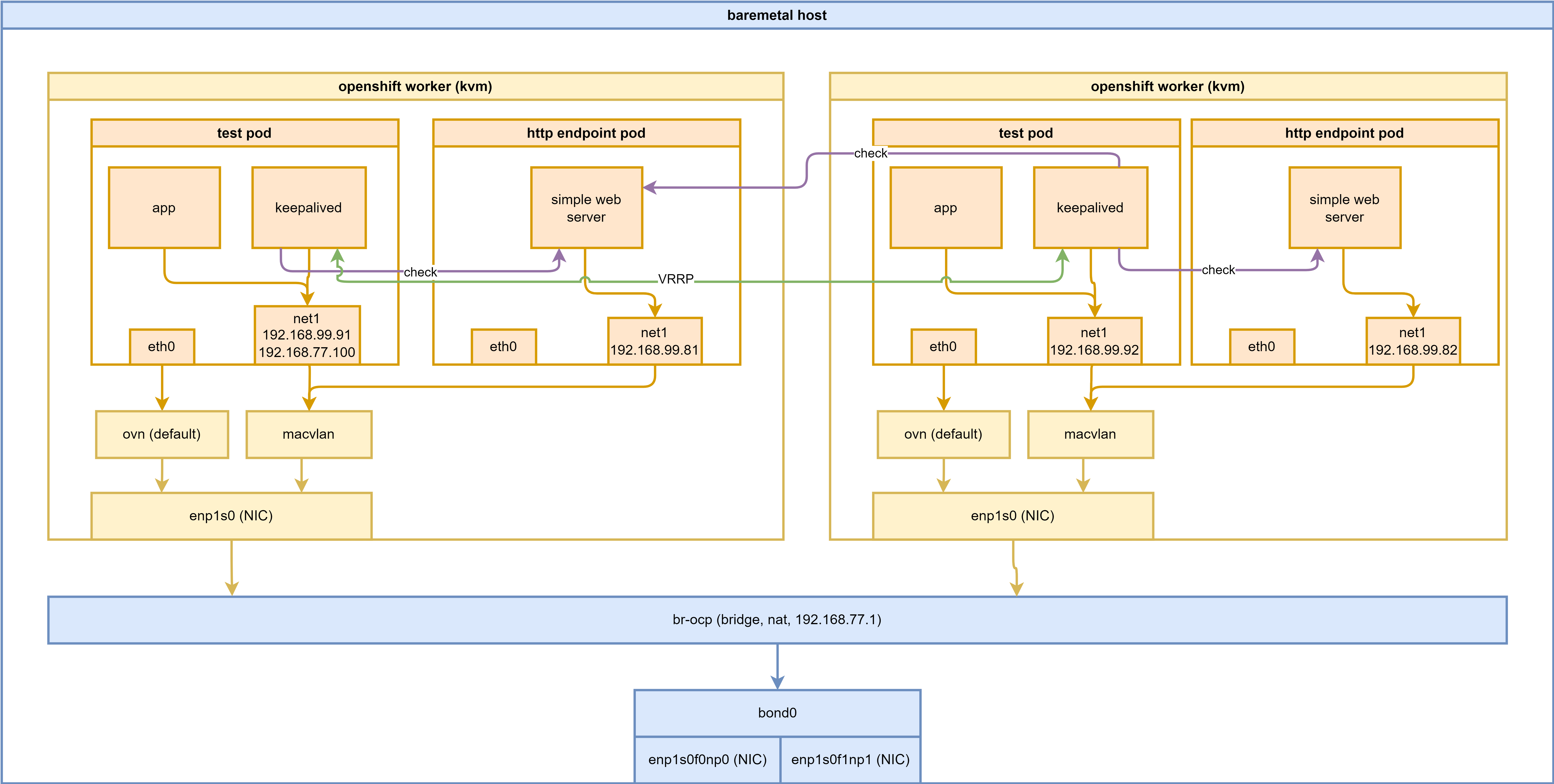
Task: Click the right http endpoint pod header
Action: [1344, 133]
